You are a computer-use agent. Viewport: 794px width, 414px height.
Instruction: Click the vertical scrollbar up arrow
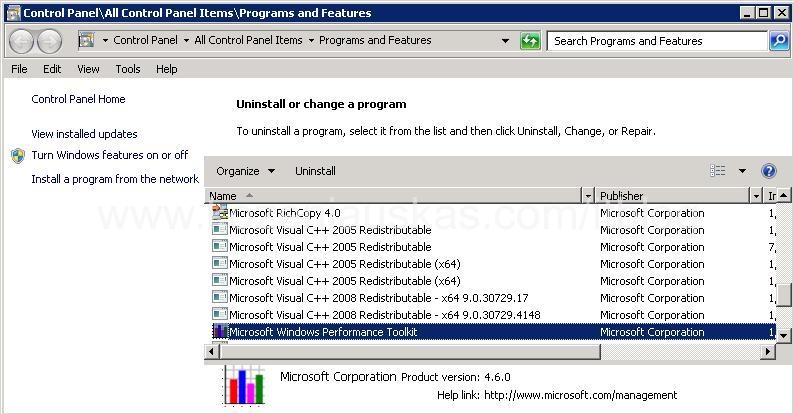(783, 195)
